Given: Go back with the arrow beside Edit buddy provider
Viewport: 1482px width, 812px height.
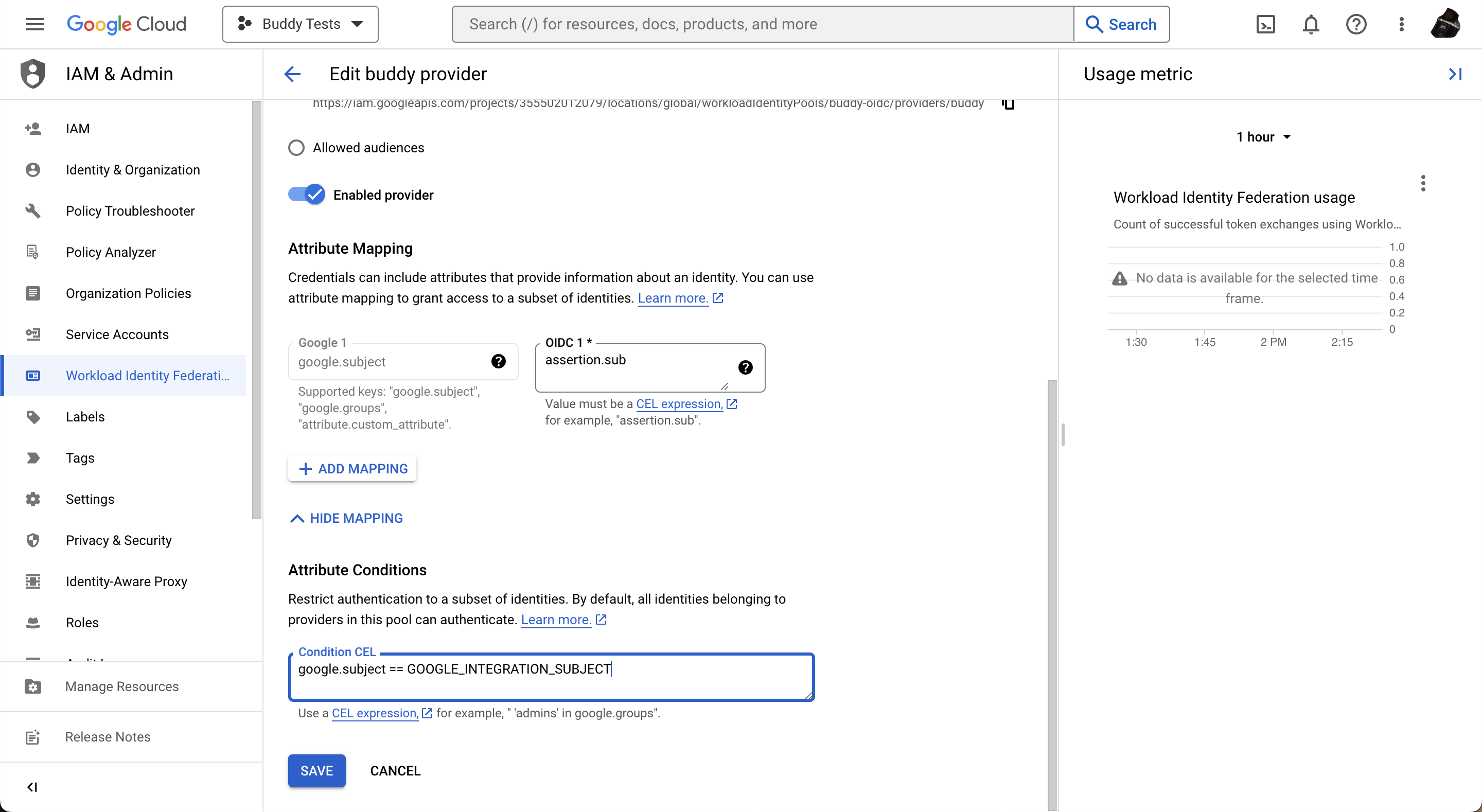Looking at the screenshot, I should click(x=292, y=74).
